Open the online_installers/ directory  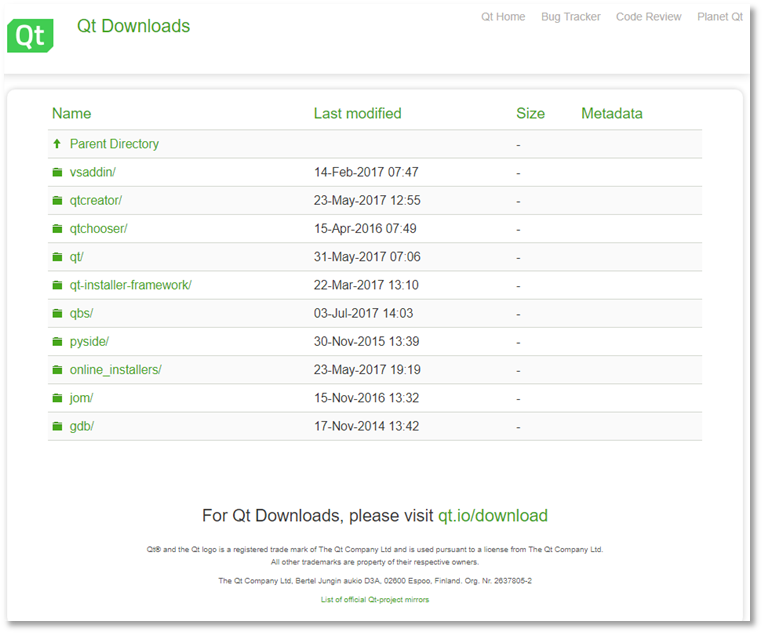point(115,369)
